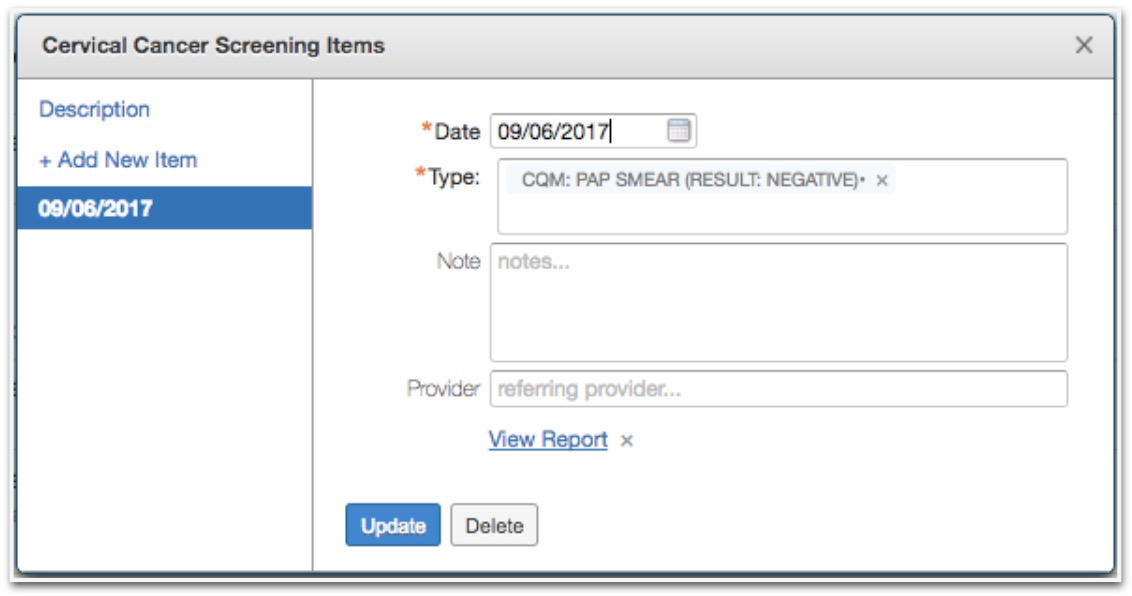Open the View Report link
Image resolution: width=1132 pixels, height=596 pixels.
click(548, 439)
